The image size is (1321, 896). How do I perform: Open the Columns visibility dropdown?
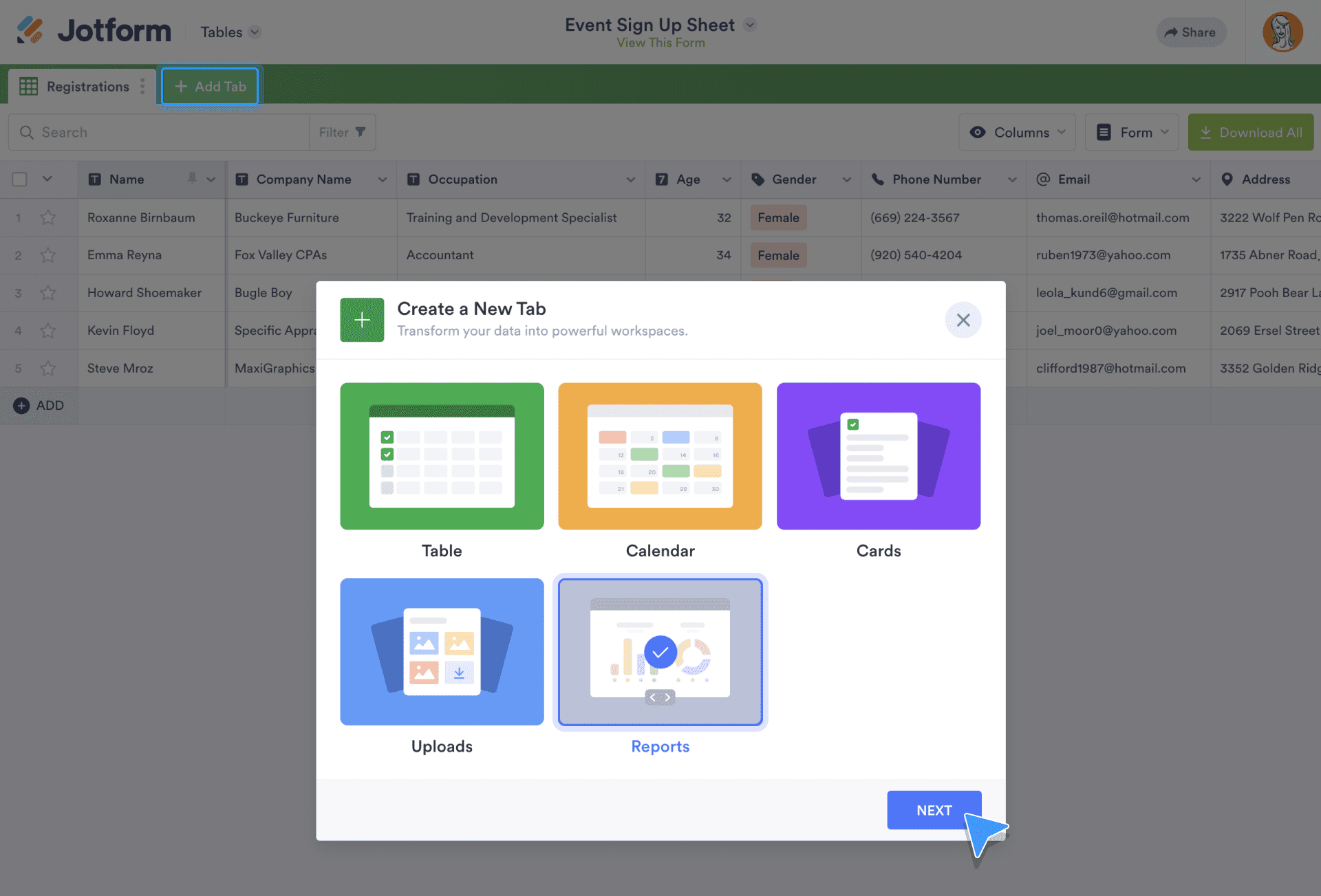tap(1017, 132)
